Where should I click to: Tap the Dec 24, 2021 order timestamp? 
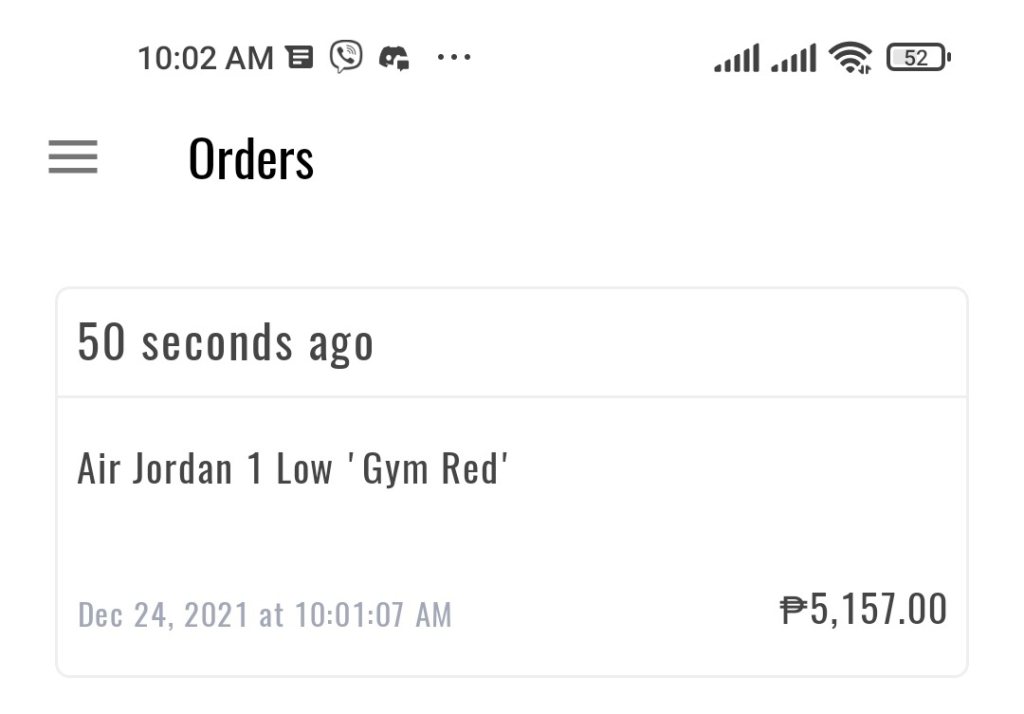pos(264,614)
